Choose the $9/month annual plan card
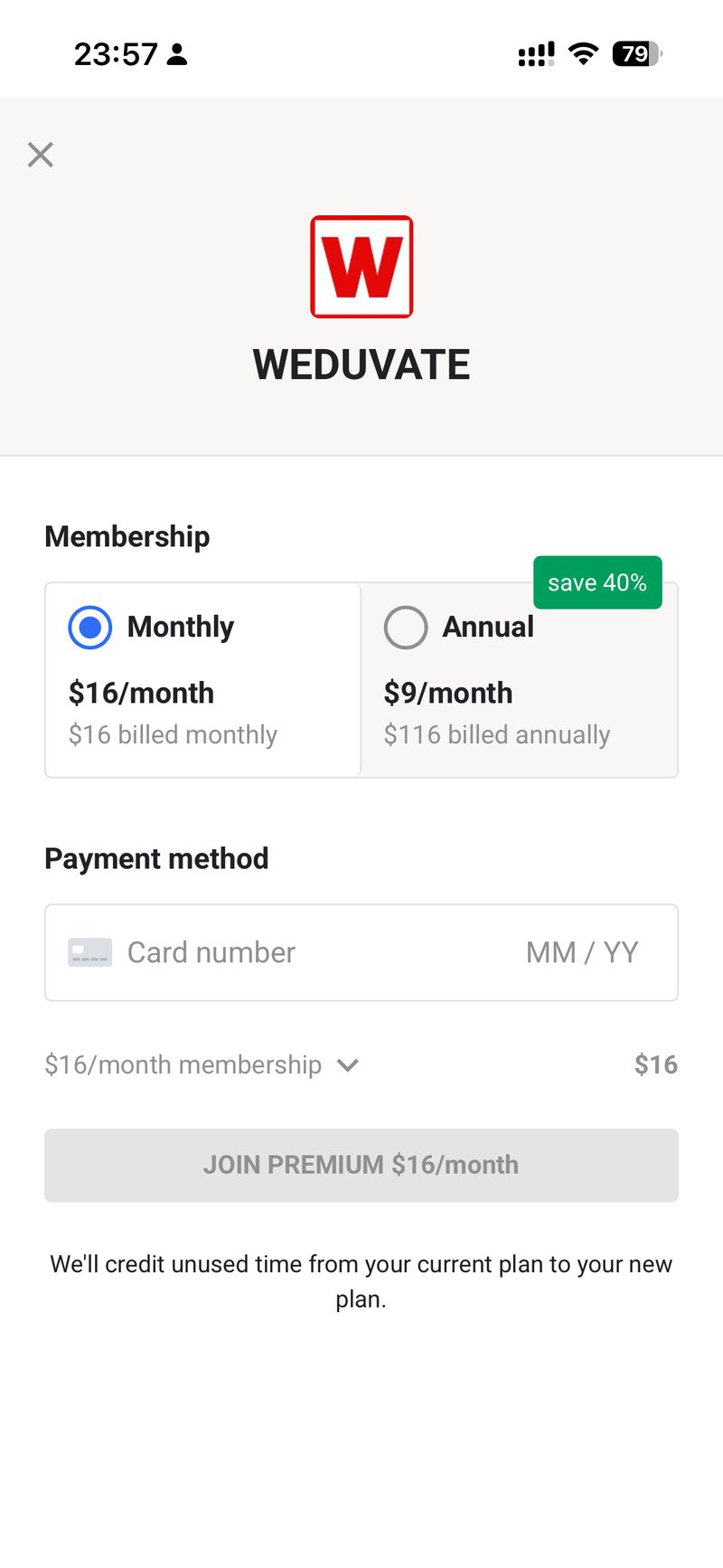The image size is (723, 1568). pos(520,680)
